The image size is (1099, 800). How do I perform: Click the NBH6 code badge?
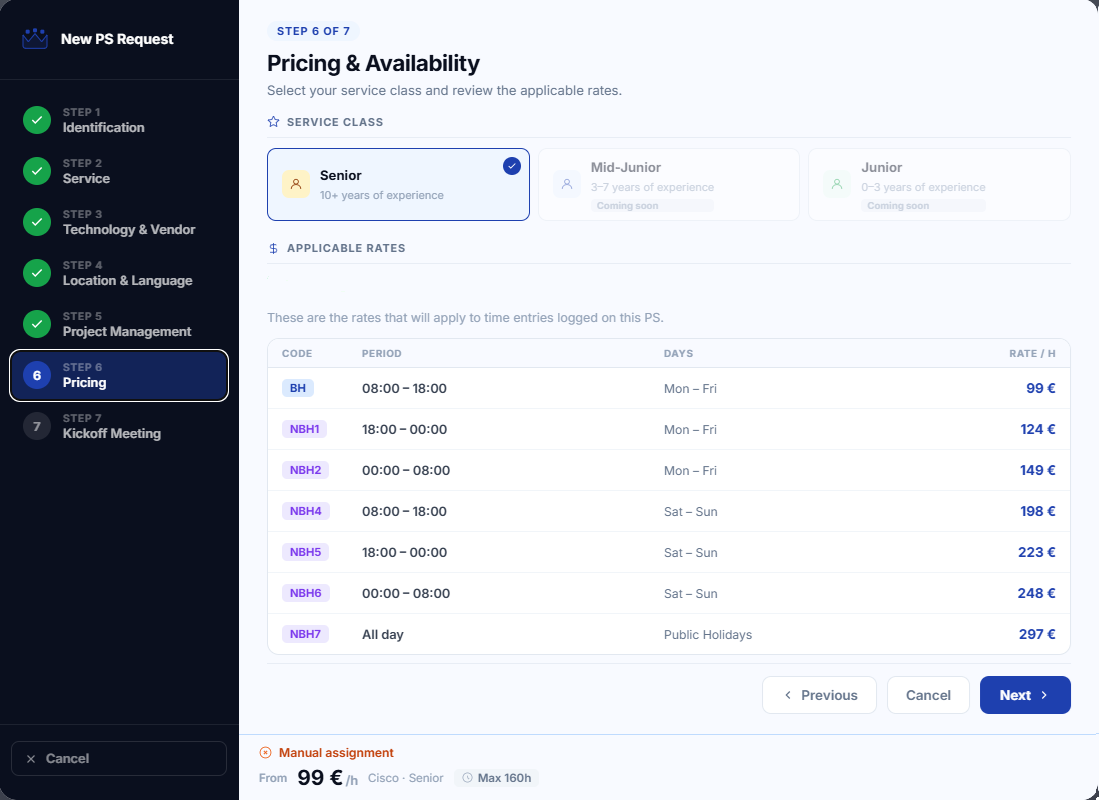pos(306,593)
